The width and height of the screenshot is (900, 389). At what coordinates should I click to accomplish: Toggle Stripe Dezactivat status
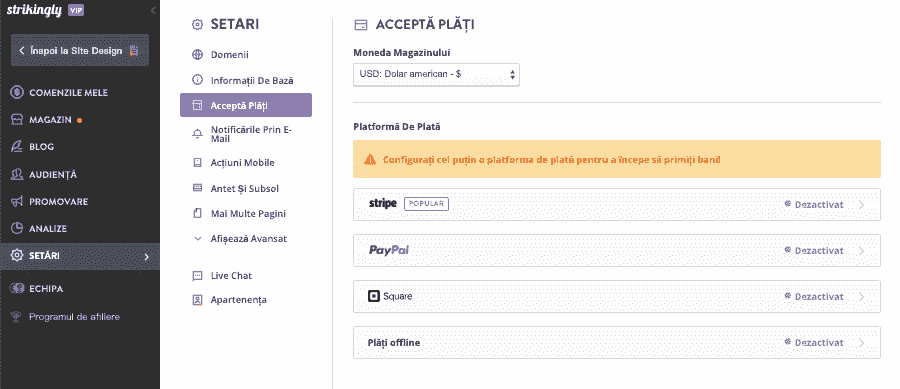click(814, 204)
